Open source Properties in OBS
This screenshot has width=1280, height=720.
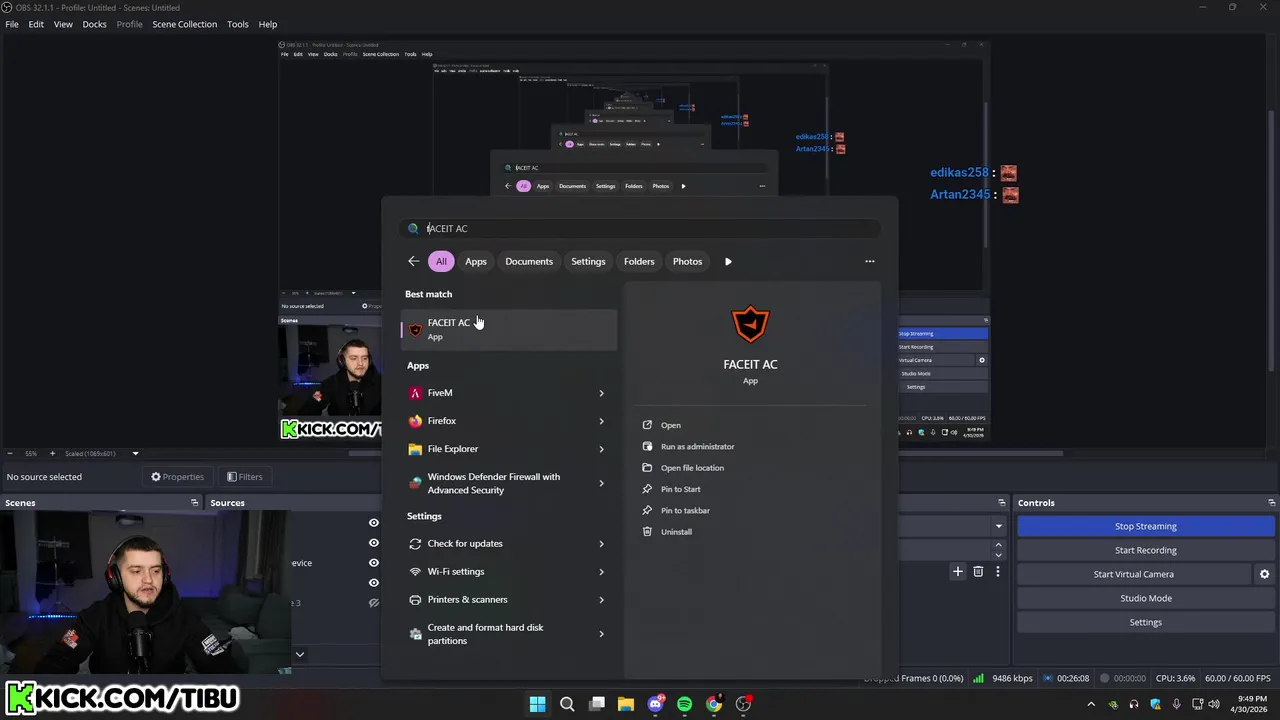pyautogui.click(x=177, y=477)
